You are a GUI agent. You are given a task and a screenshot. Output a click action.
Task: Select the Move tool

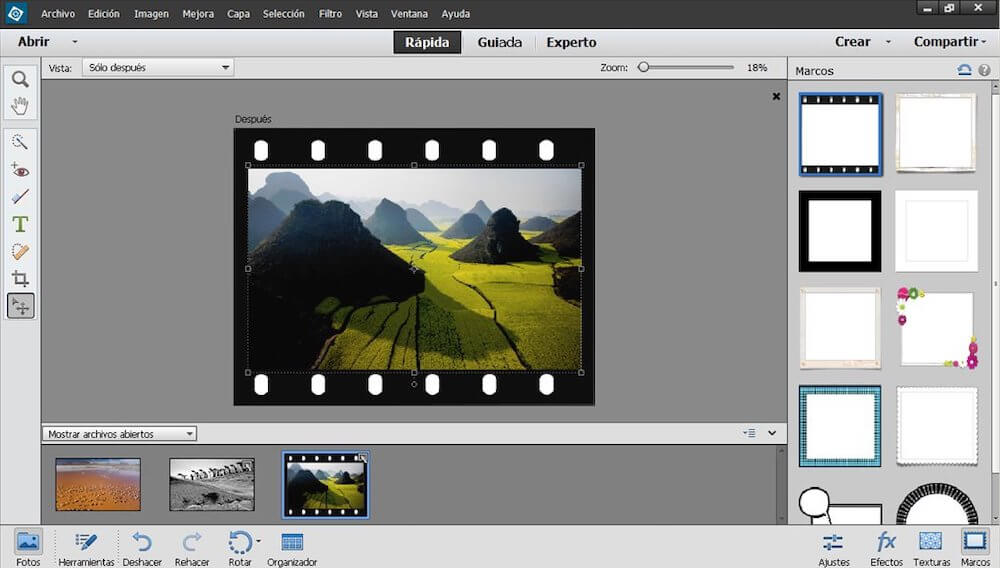click(x=20, y=306)
